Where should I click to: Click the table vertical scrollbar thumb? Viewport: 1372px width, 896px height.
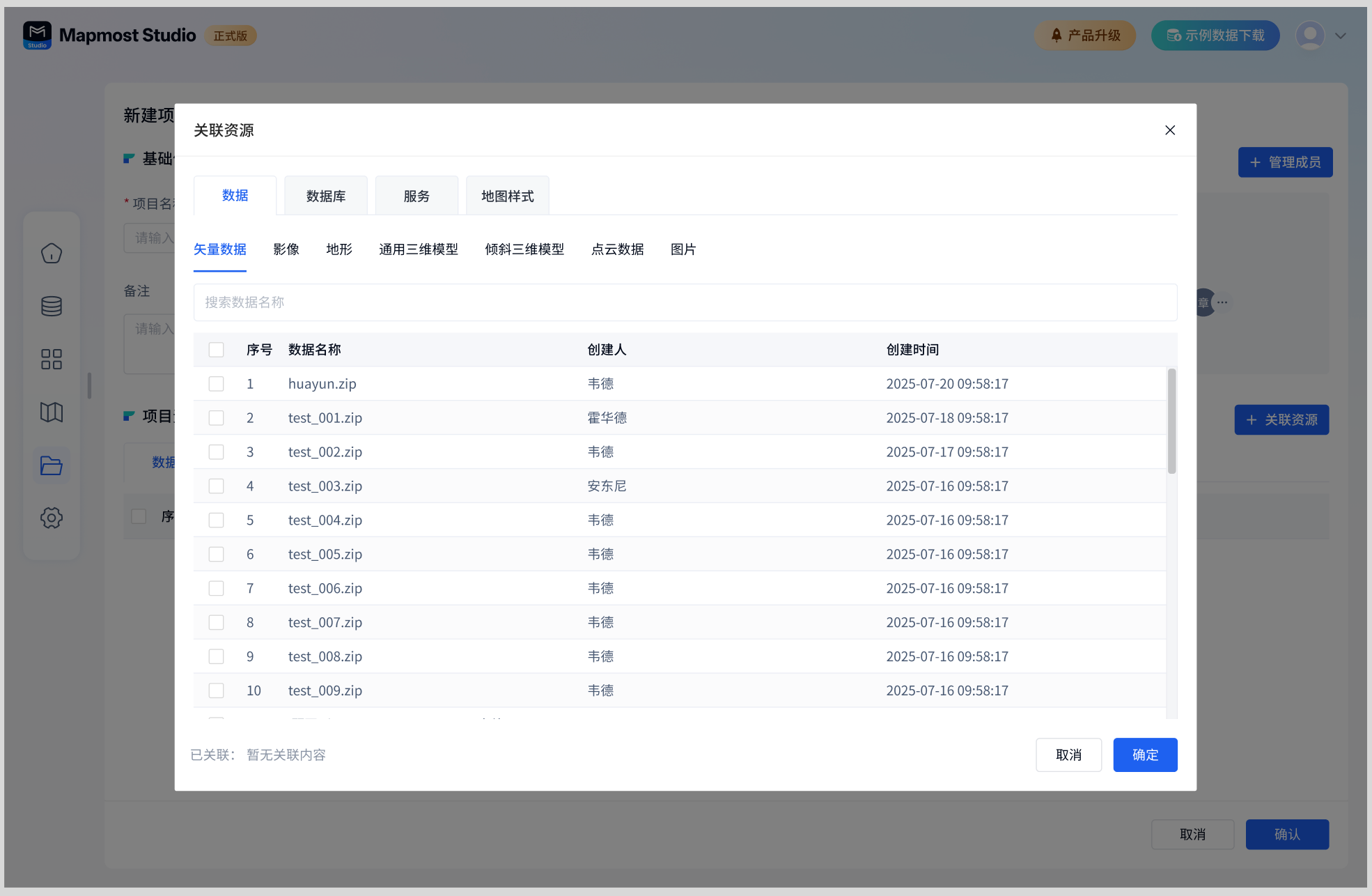pyautogui.click(x=1171, y=422)
